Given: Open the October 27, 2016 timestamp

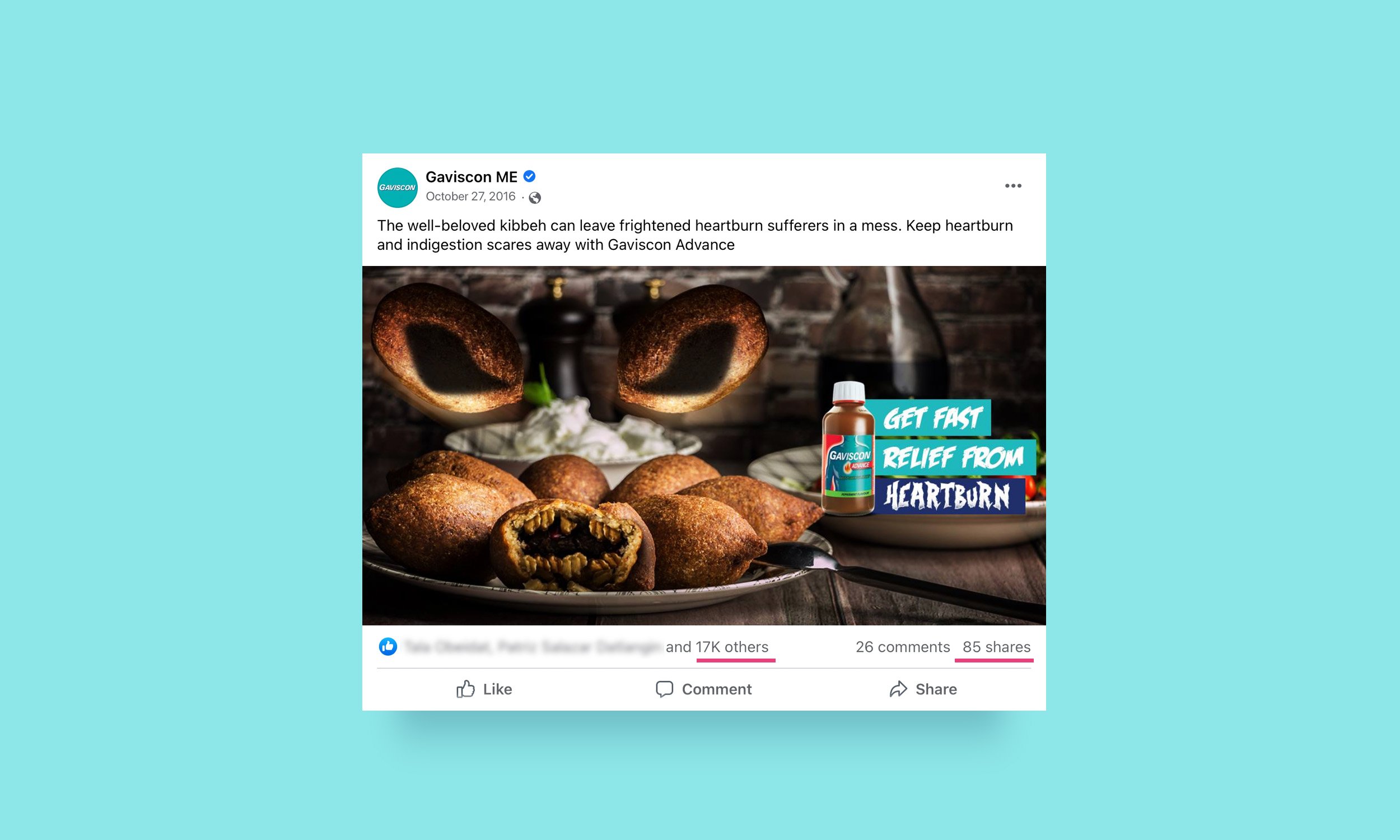Looking at the screenshot, I should [x=470, y=197].
